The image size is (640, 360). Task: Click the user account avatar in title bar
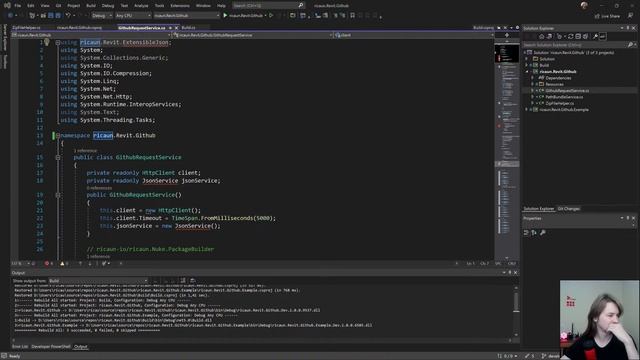tap(584, 5)
